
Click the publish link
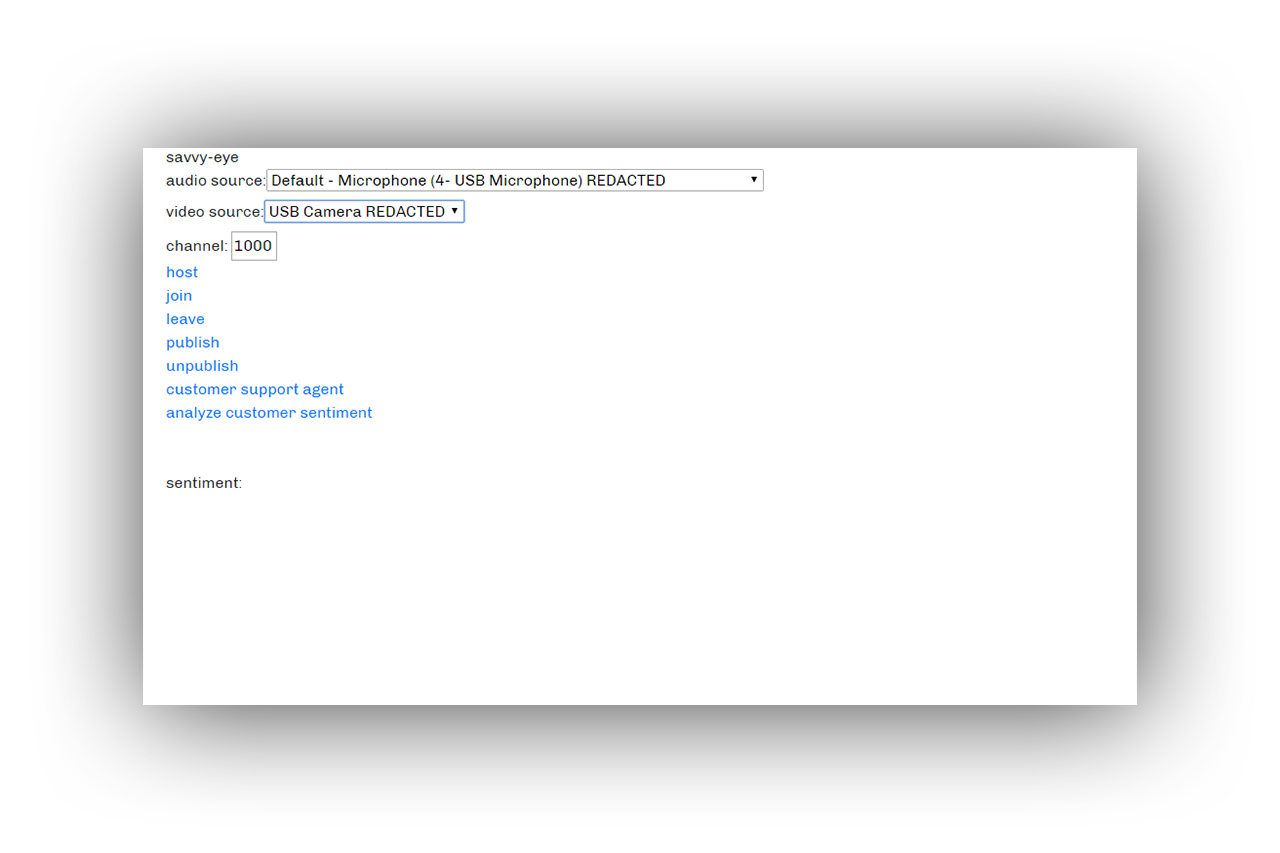pyautogui.click(x=193, y=342)
